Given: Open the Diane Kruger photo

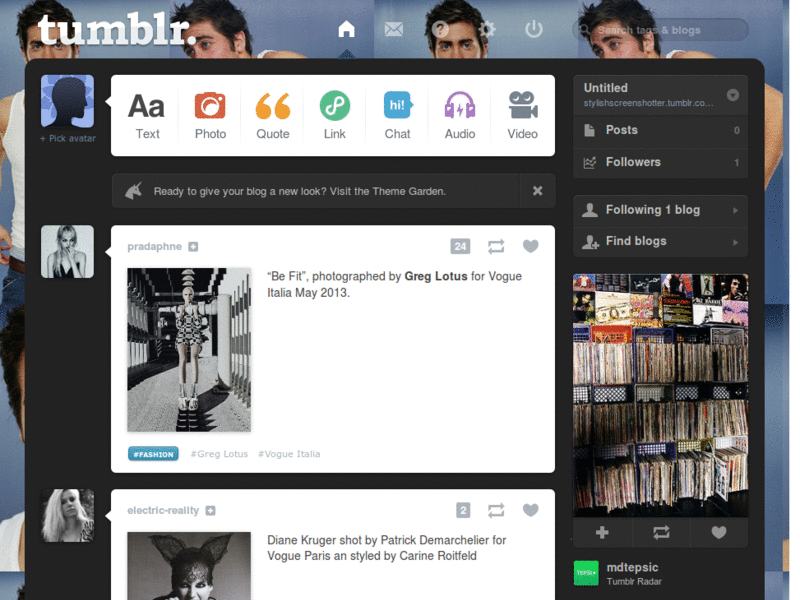Looking at the screenshot, I should click(189, 566).
